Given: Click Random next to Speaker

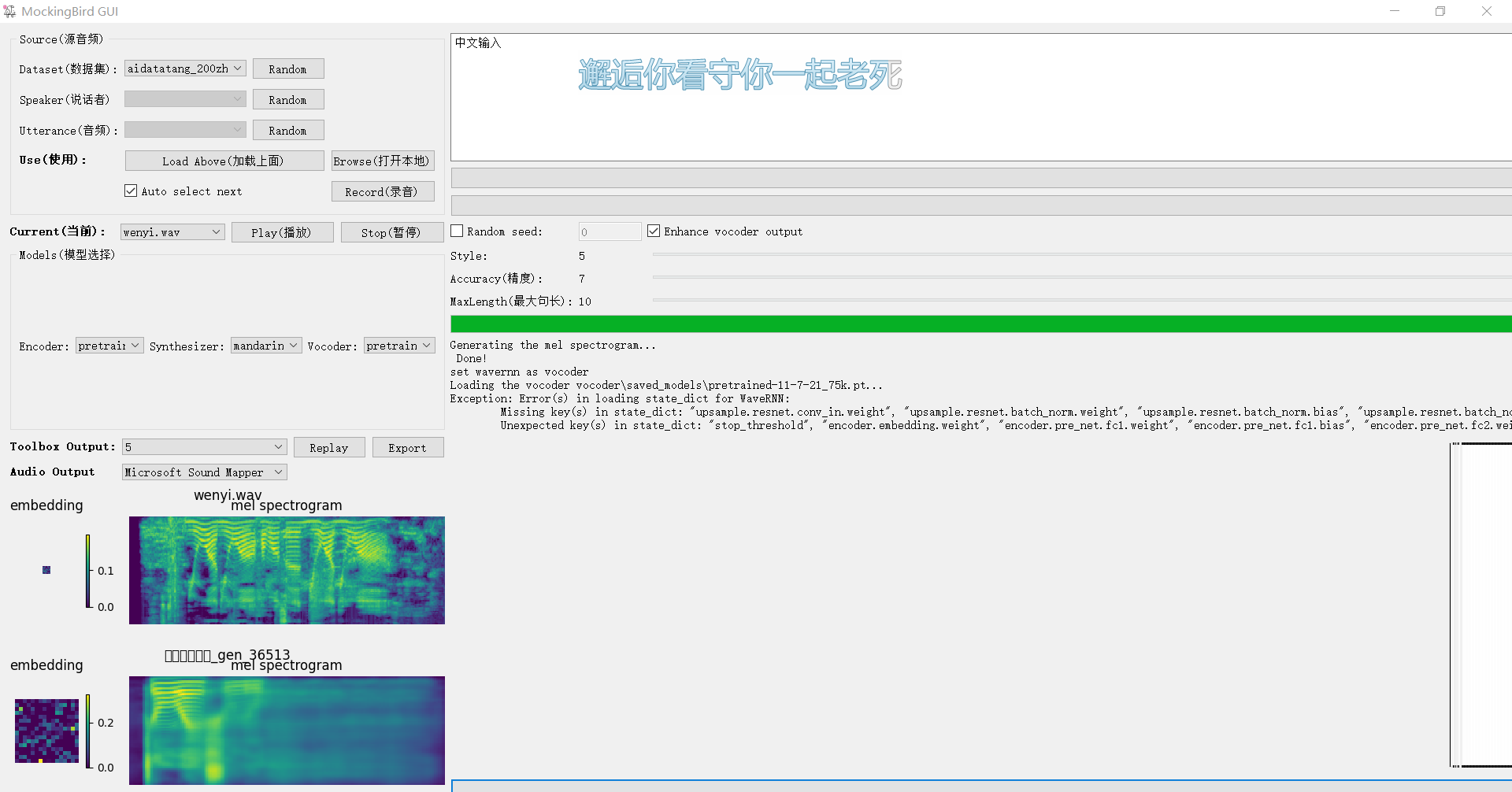Looking at the screenshot, I should [287, 99].
